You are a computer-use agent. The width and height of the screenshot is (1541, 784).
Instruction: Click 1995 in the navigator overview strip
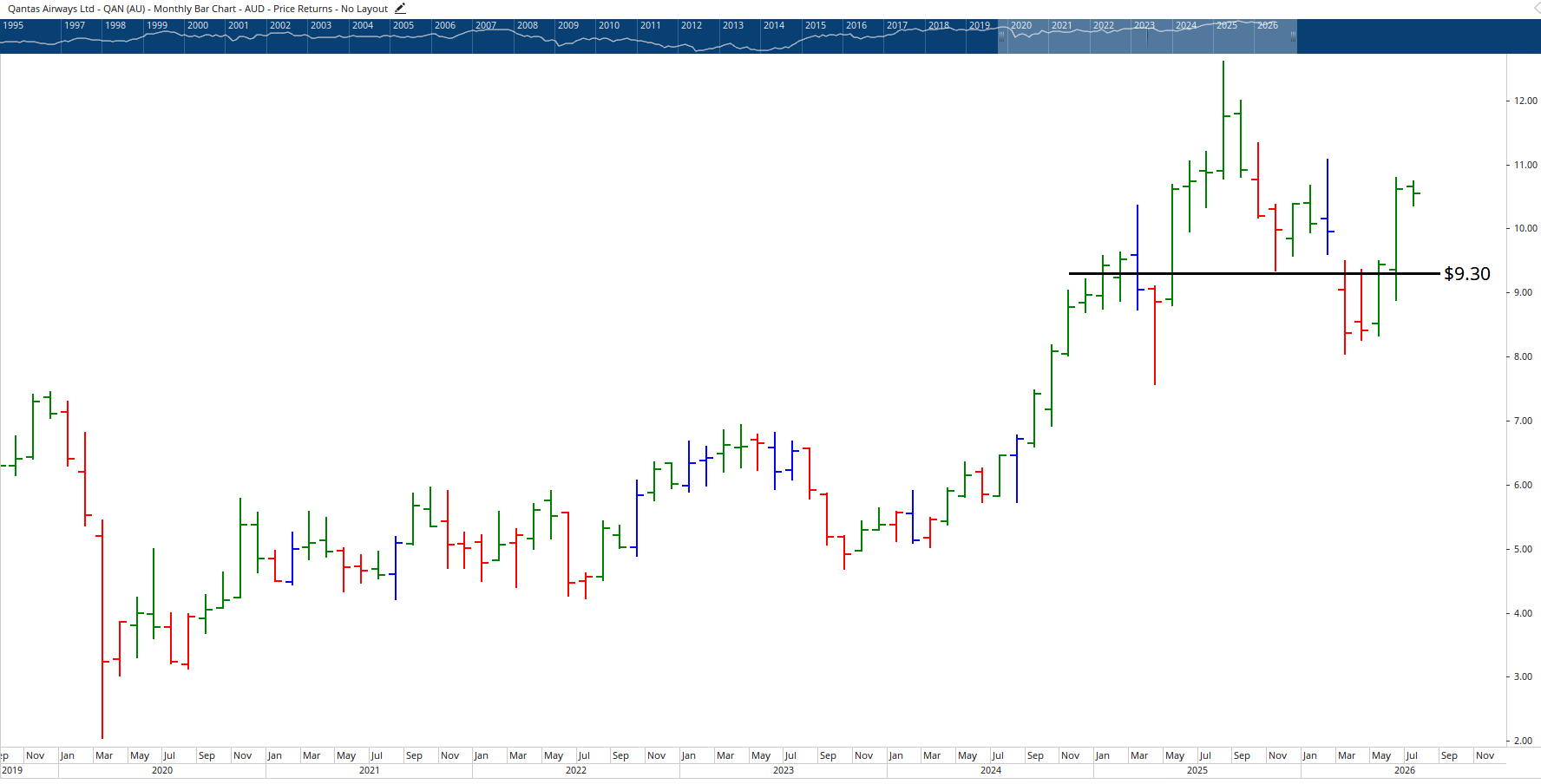[x=13, y=25]
